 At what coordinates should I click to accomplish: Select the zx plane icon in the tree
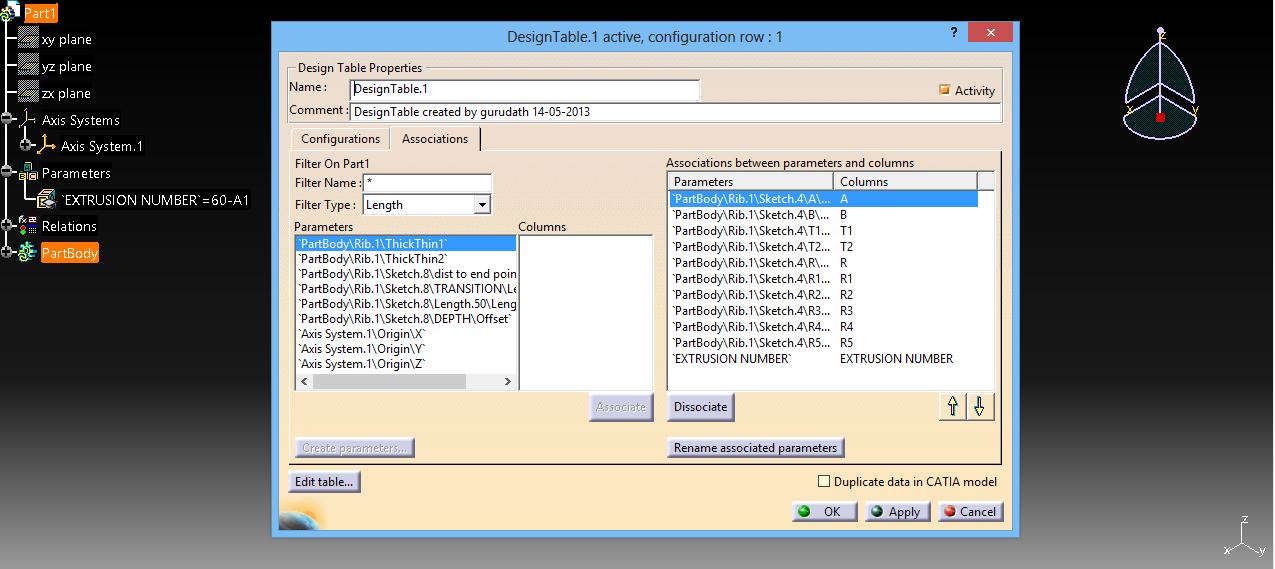[x=28, y=93]
